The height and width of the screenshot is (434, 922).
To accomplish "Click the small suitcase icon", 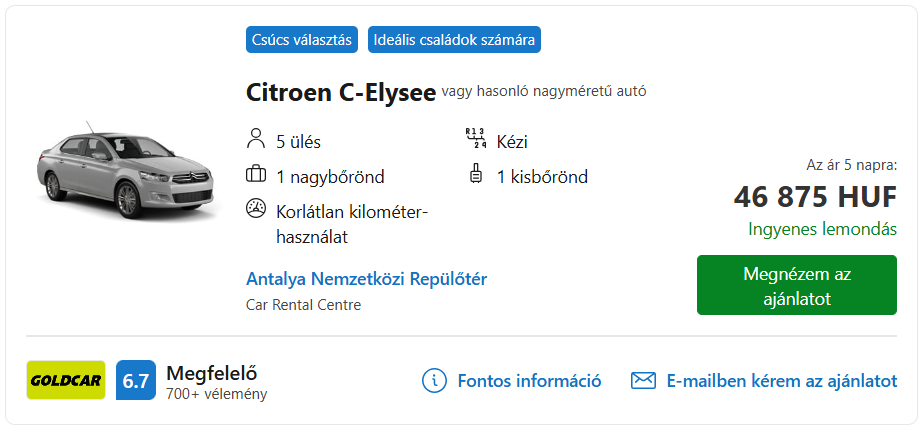I will pyautogui.click(x=476, y=175).
